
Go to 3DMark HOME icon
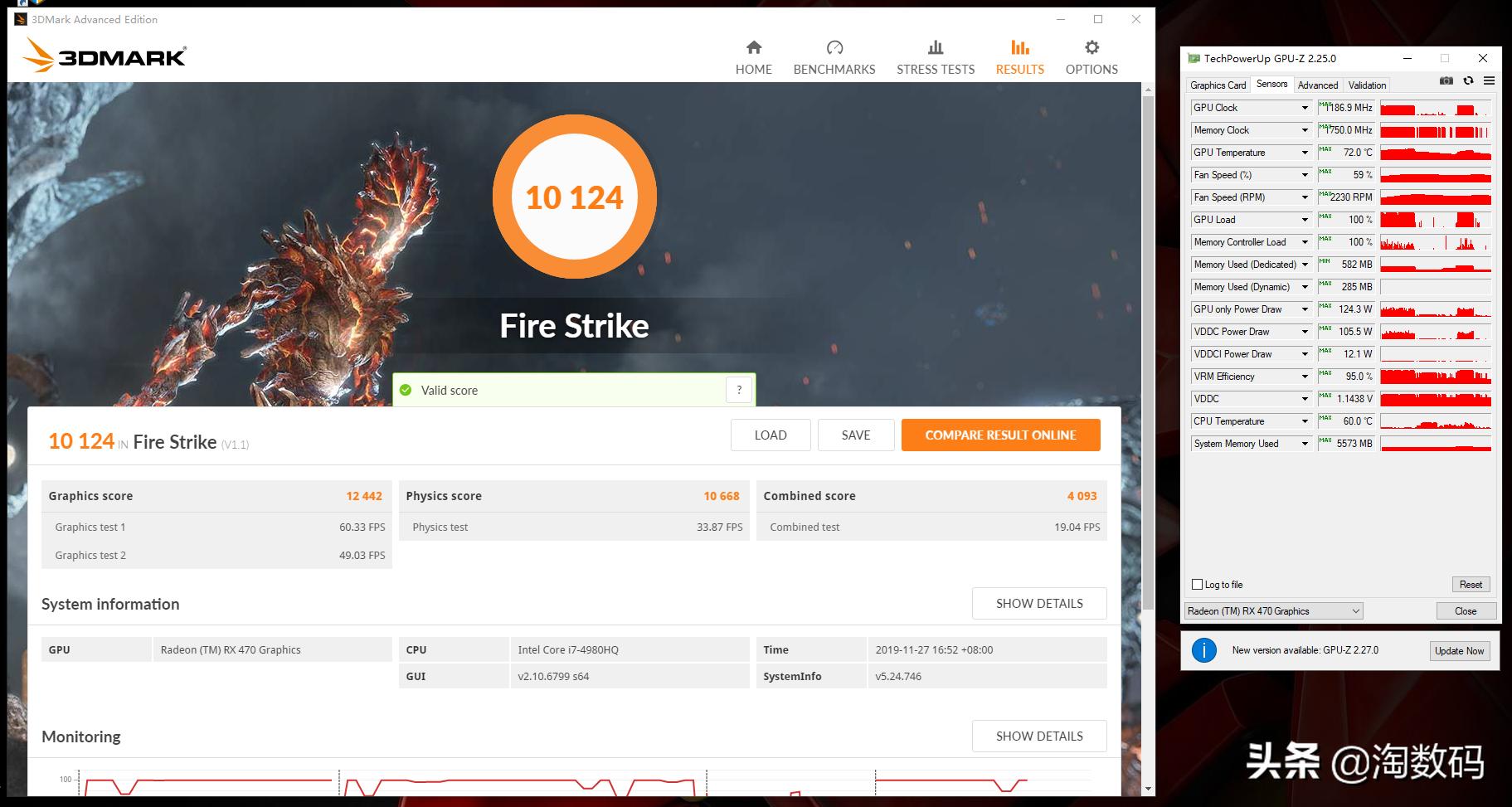tap(753, 47)
